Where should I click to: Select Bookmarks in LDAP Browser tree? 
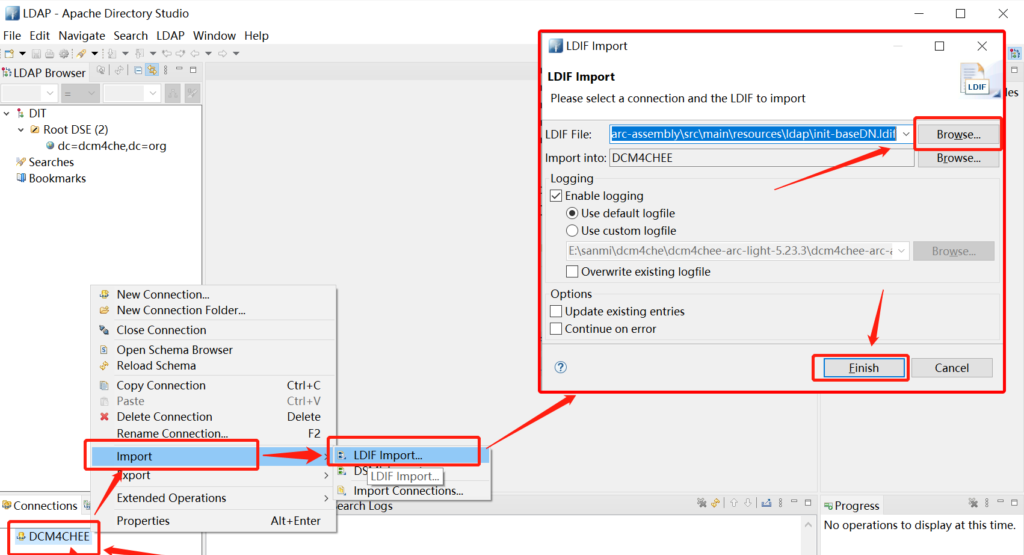(x=57, y=178)
